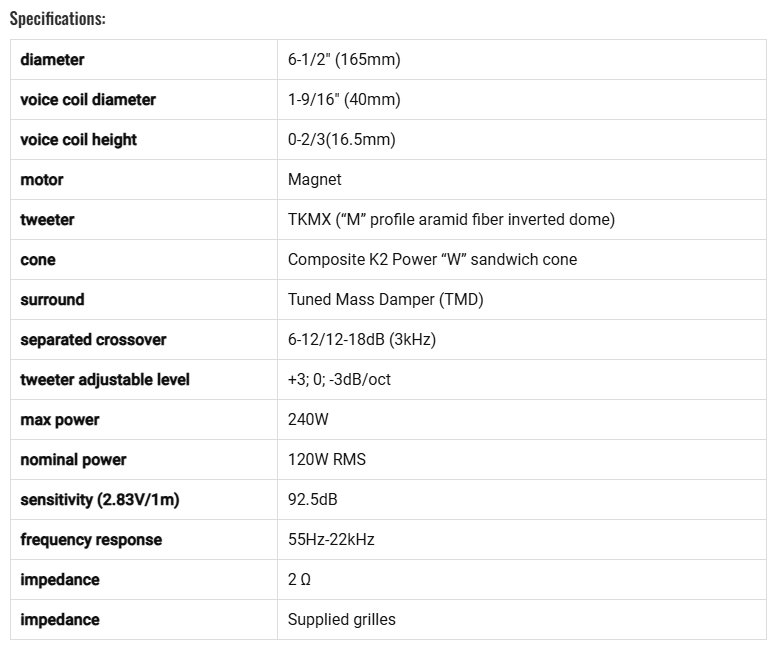Click the 55Hz-22kHz frequency response value
Image resolution: width=774 pixels, height=655 pixels.
click(331, 540)
